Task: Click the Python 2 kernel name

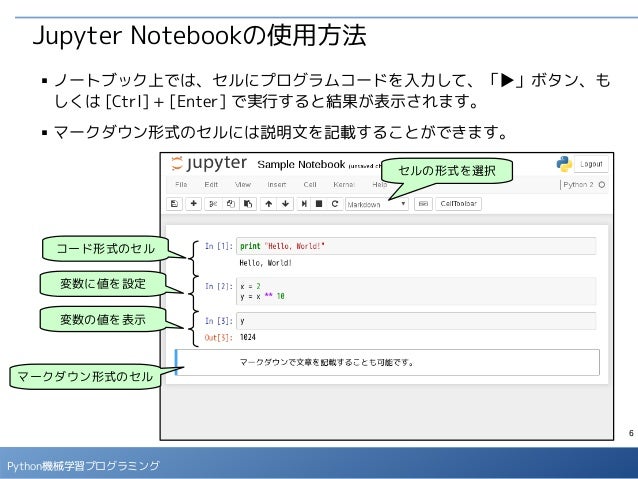Action: click(578, 185)
